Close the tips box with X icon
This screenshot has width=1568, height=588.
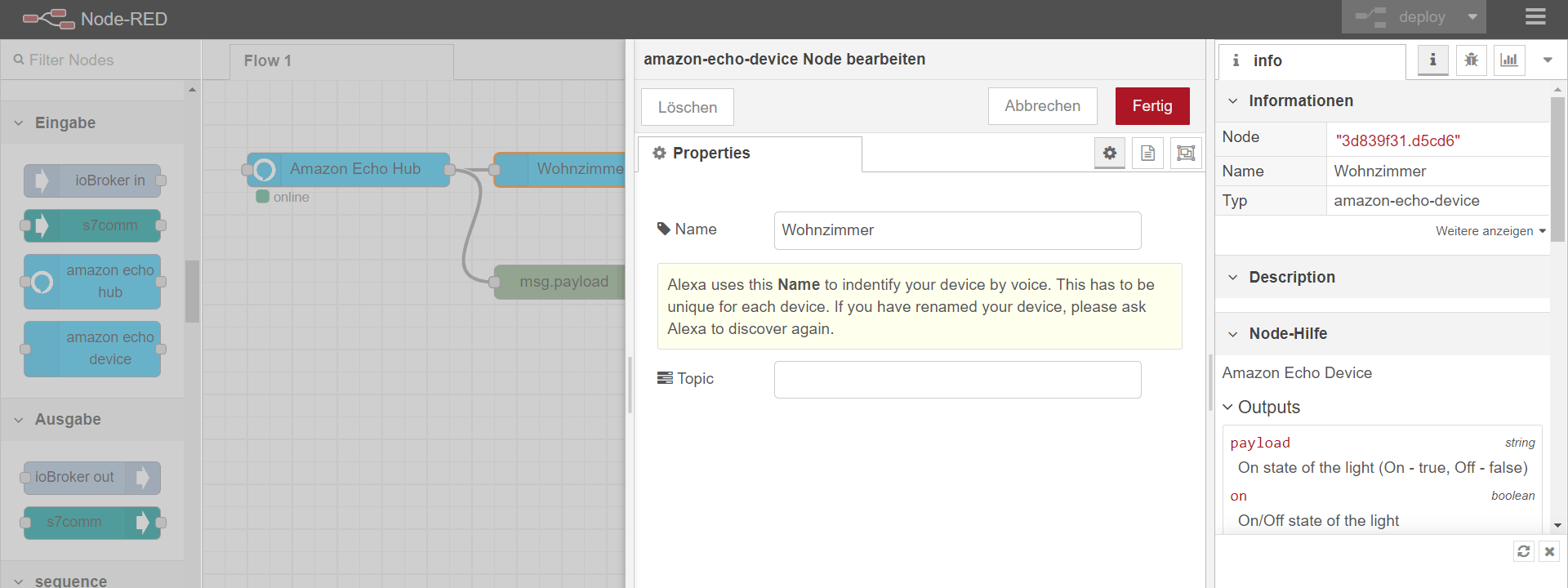coord(1549,551)
